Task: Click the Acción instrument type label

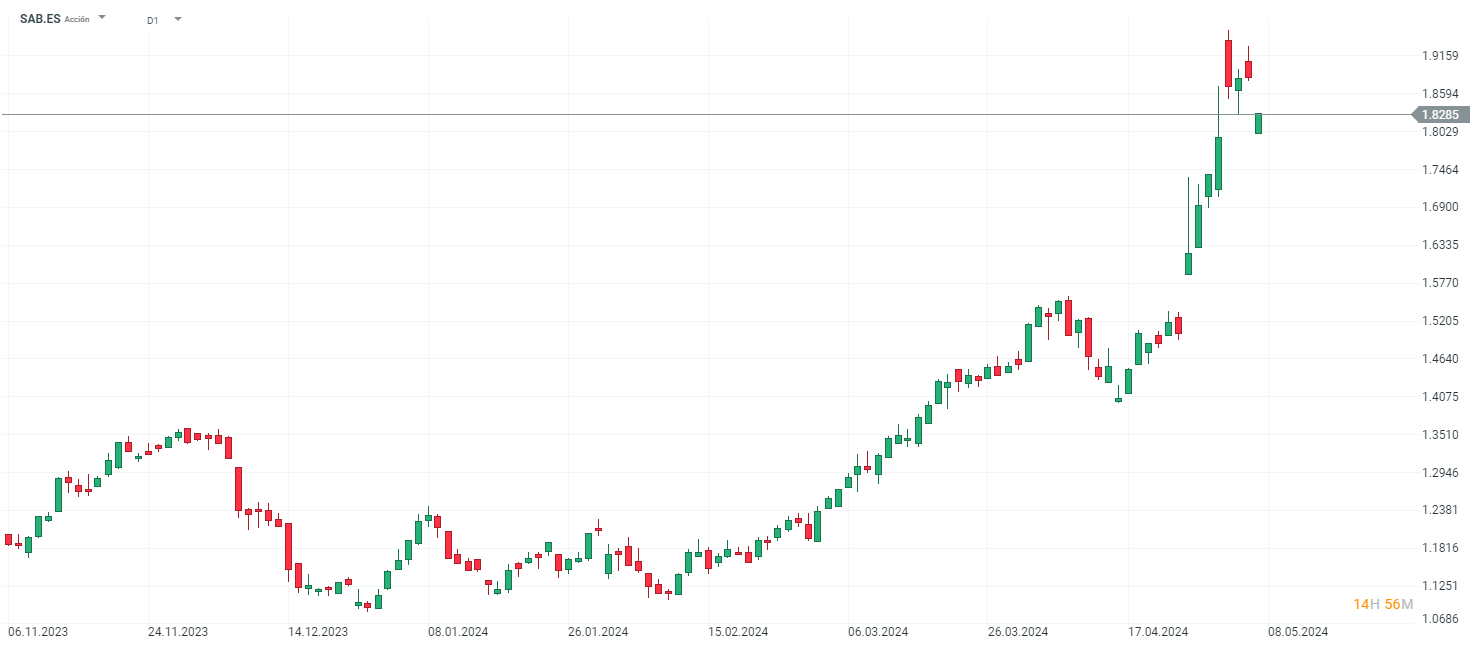Action: pyautogui.click(x=77, y=19)
